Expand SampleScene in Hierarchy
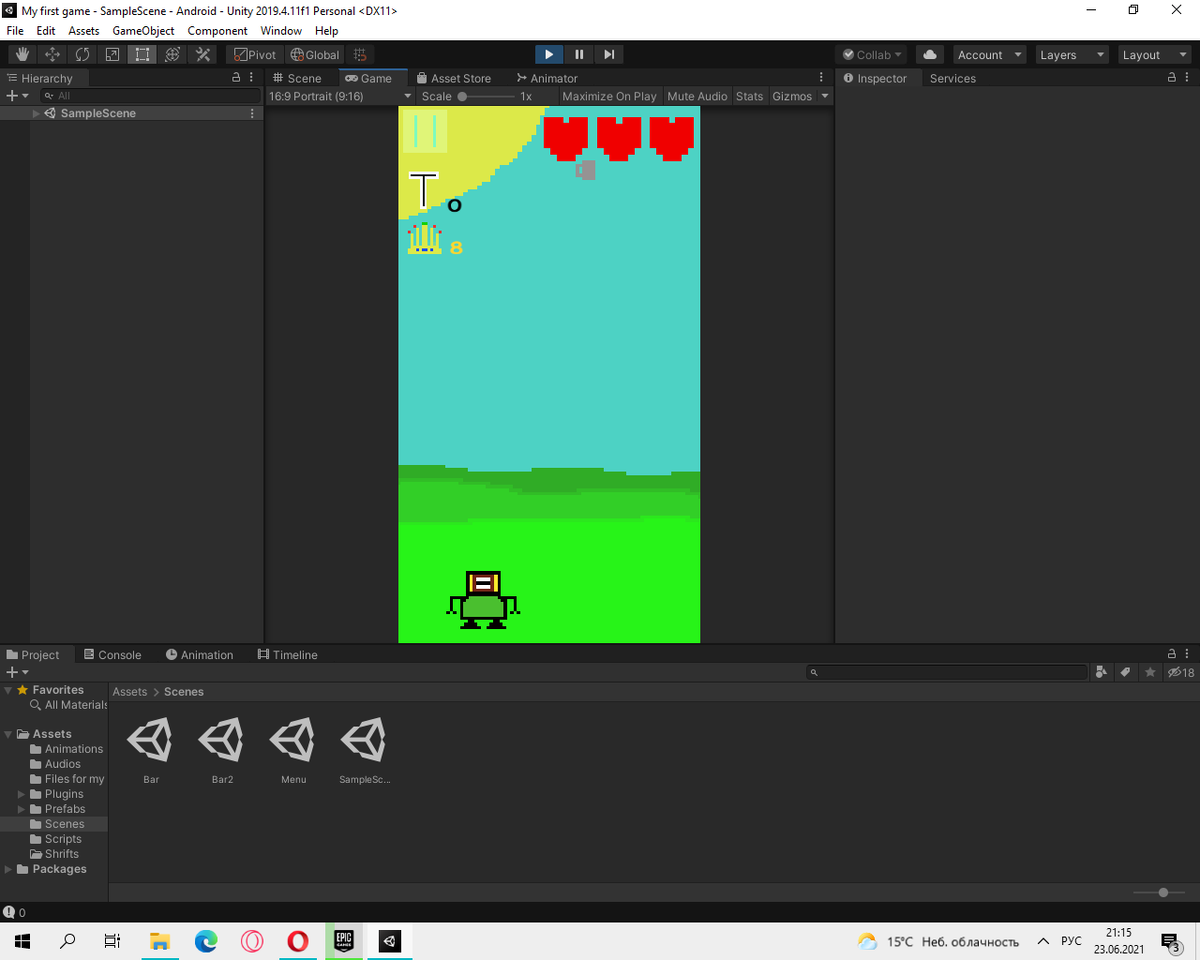The width and height of the screenshot is (1200, 960). pyautogui.click(x=37, y=113)
